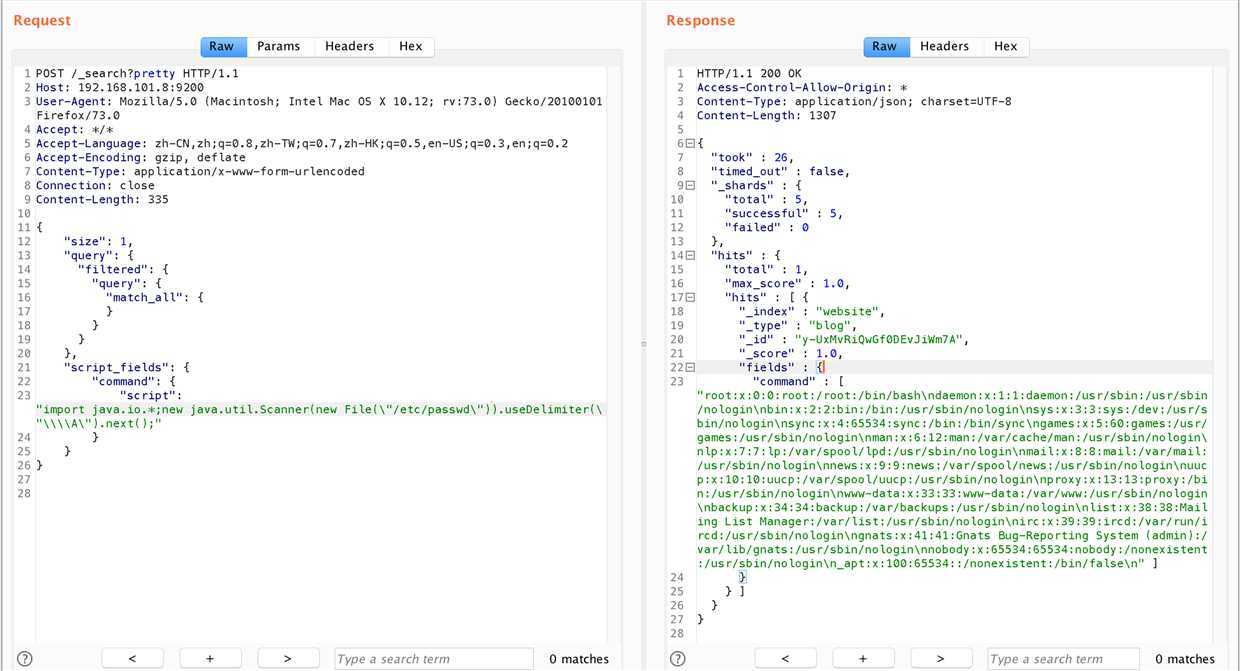
Task: Click the "Content-Length: 335" request header
Action: [102, 200]
